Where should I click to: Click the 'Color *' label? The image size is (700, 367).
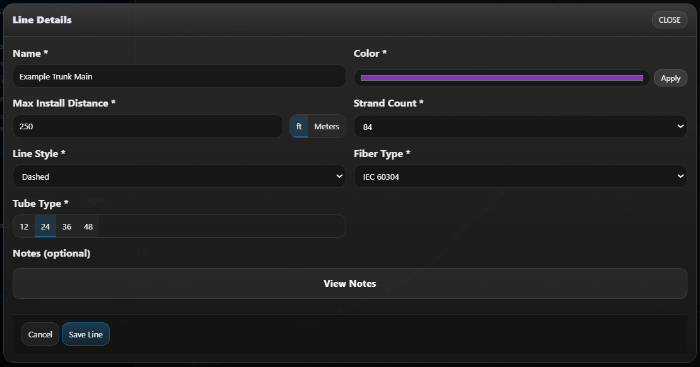(370, 53)
